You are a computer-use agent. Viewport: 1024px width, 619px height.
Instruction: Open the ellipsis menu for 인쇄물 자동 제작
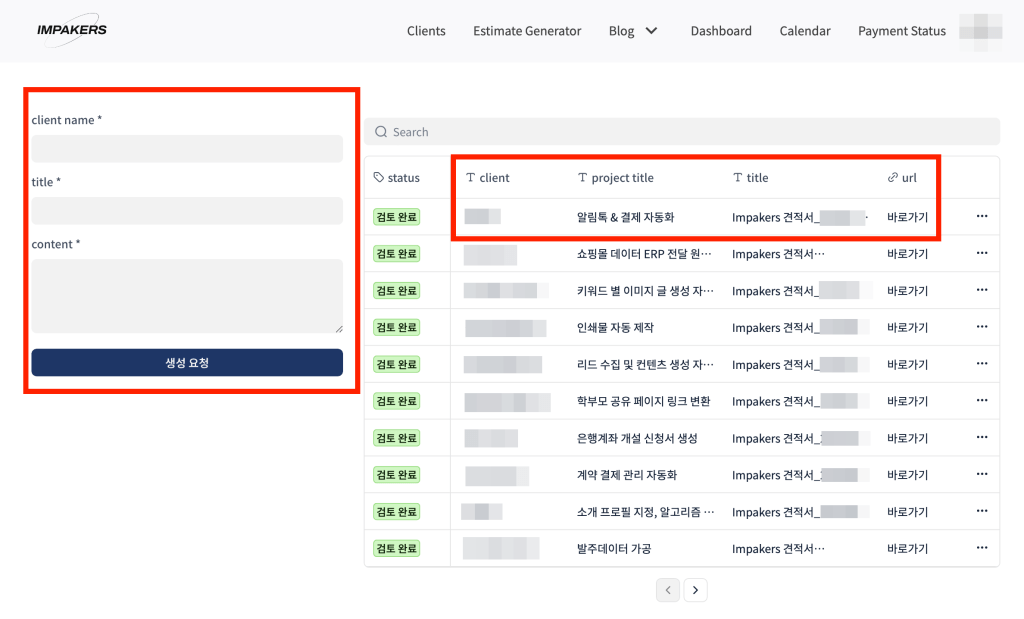point(980,327)
